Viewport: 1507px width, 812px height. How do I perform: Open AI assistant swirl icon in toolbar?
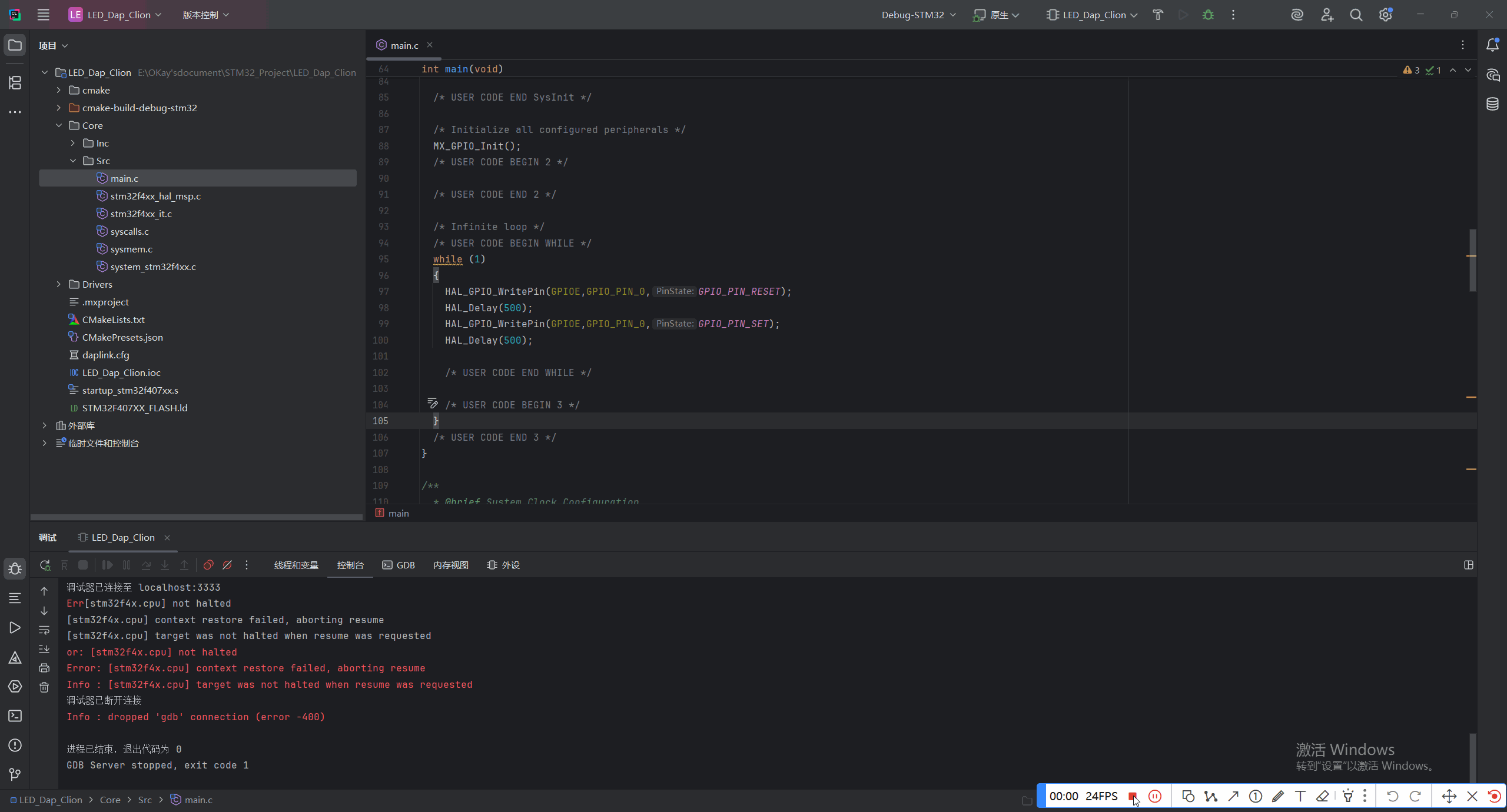1297,15
